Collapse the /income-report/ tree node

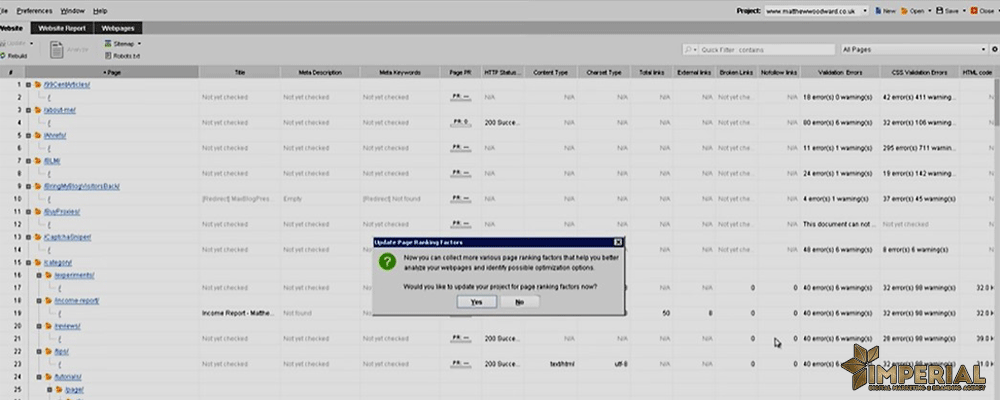38,300
